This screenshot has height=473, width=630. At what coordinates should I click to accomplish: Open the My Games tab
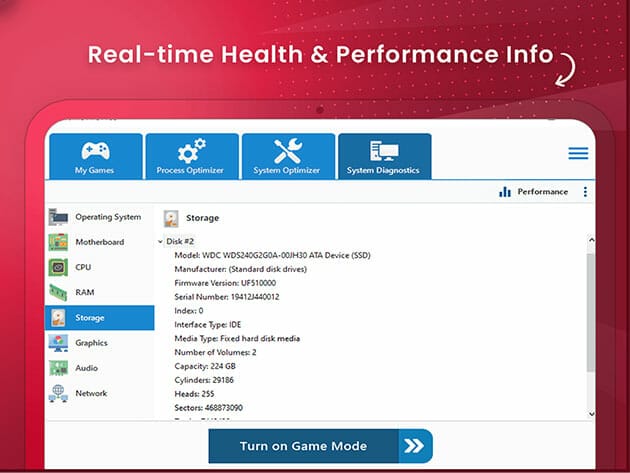[x=95, y=158]
